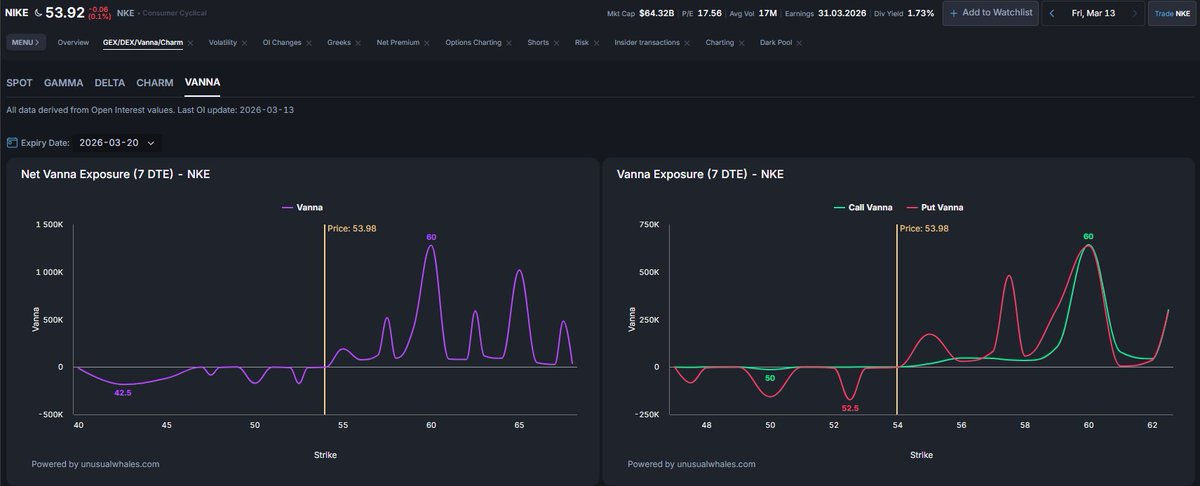
Task: Close the OI Changes tab
Action: click(x=309, y=43)
